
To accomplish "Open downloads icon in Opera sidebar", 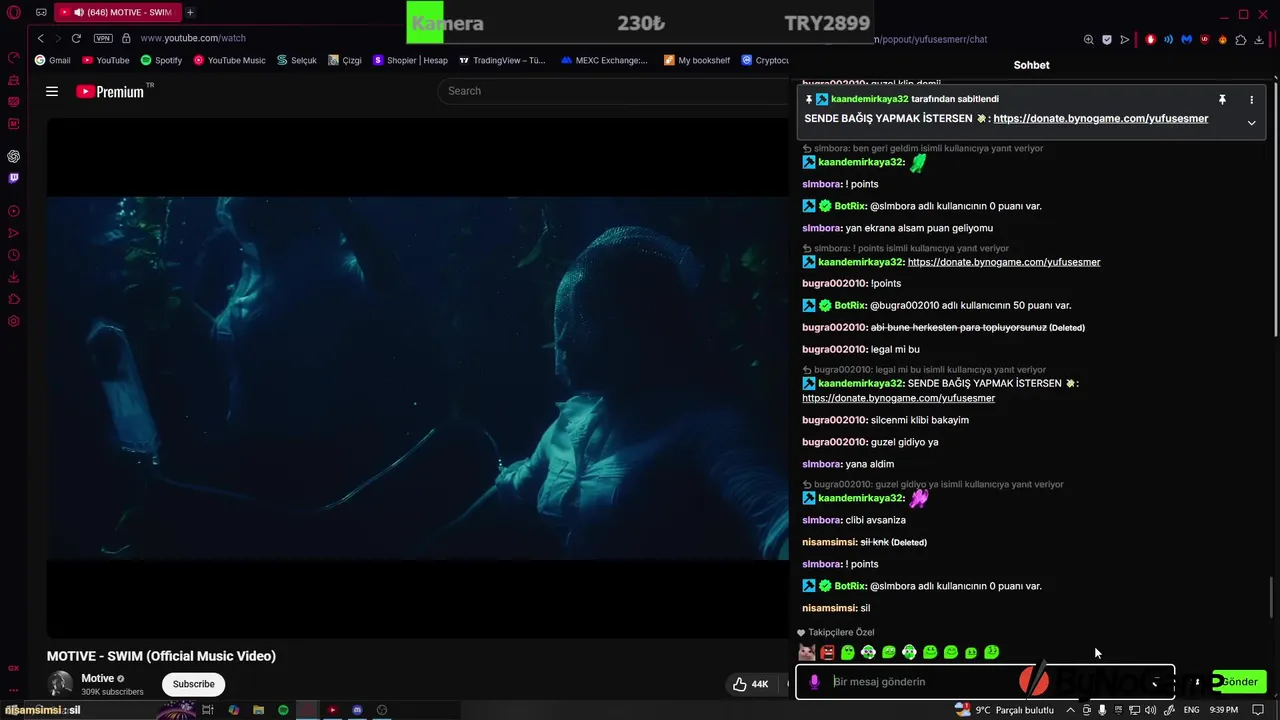I will point(14,277).
